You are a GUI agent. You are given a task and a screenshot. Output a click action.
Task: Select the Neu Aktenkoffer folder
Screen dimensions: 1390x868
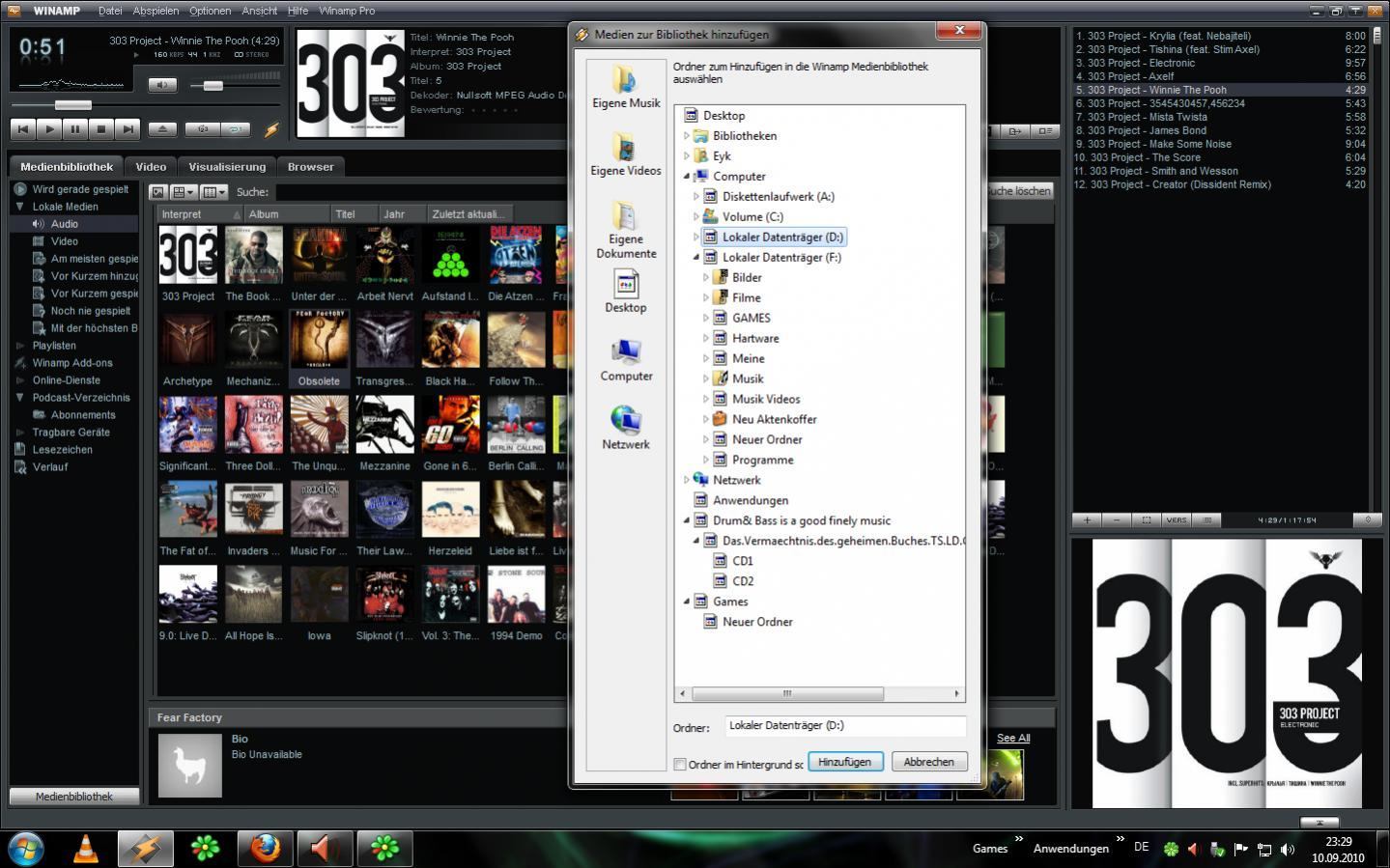(774, 419)
